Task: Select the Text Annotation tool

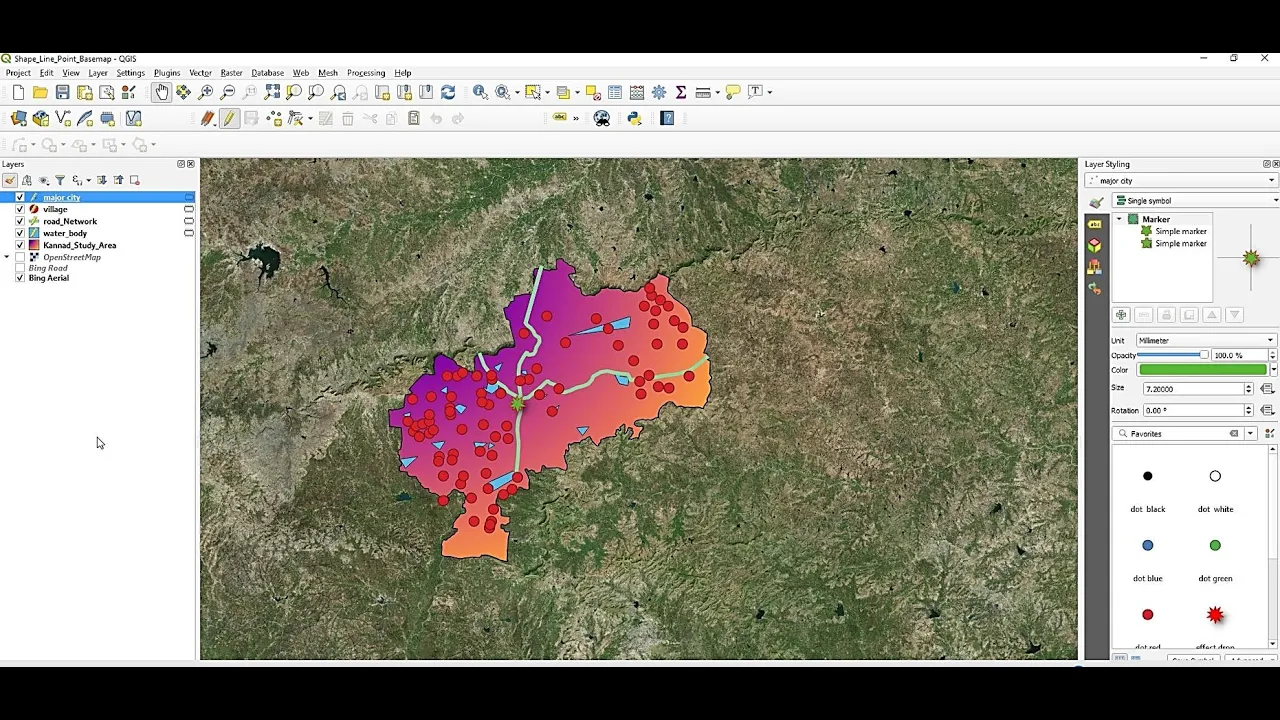Action: click(x=755, y=92)
